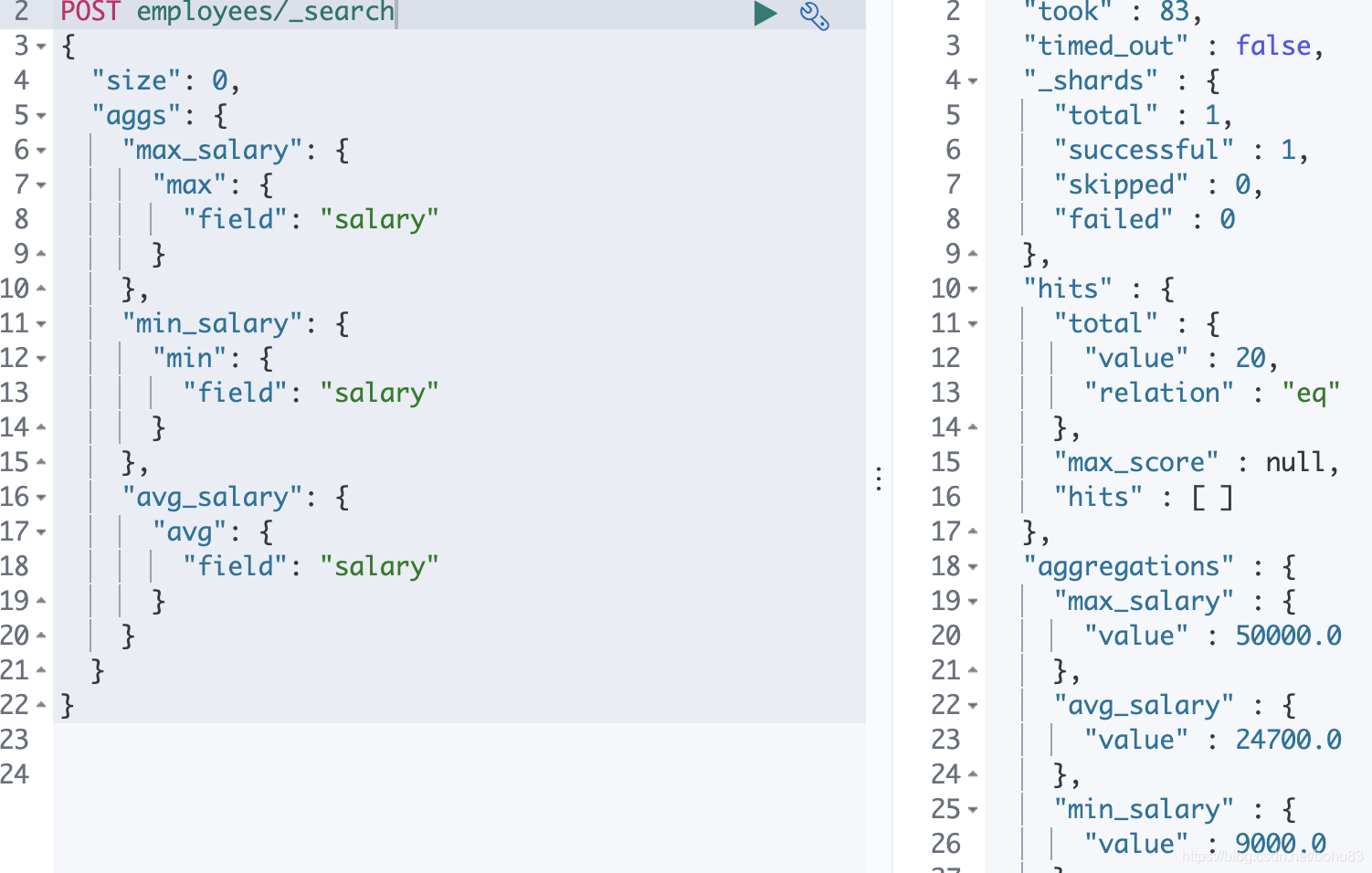Fold the "total" object arrow on response line 11
Image resolution: width=1372 pixels, height=873 pixels.
pos(974,324)
